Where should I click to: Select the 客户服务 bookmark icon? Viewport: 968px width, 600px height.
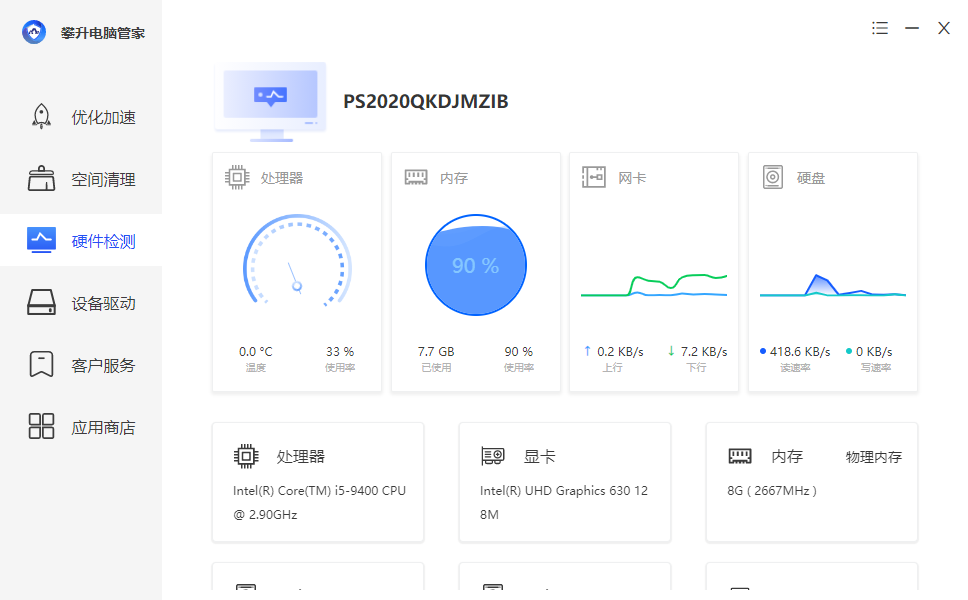click(41, 364)
